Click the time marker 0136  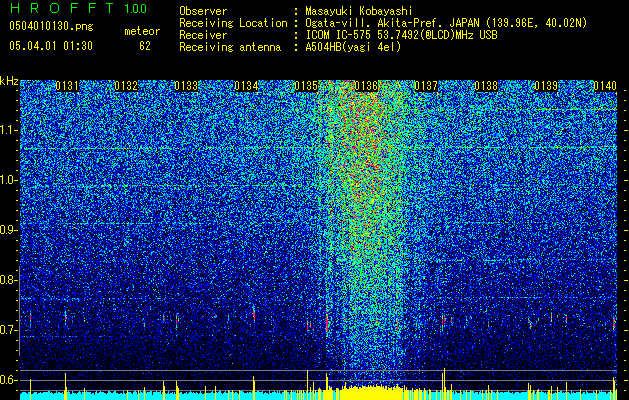tap(366, 86)
